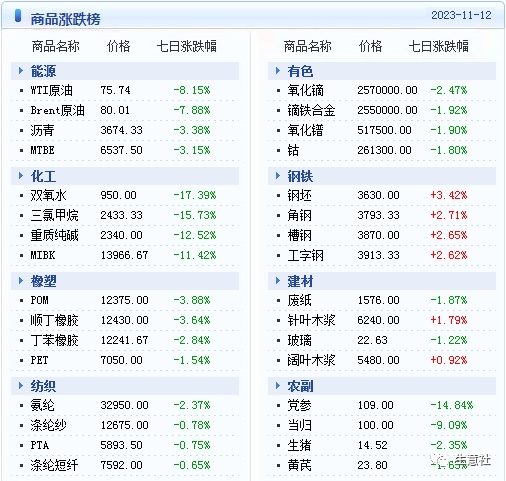This screenshot has width=506, height=481.
Task: Click the 工字钢 commodity name
Action: [305, 255]
